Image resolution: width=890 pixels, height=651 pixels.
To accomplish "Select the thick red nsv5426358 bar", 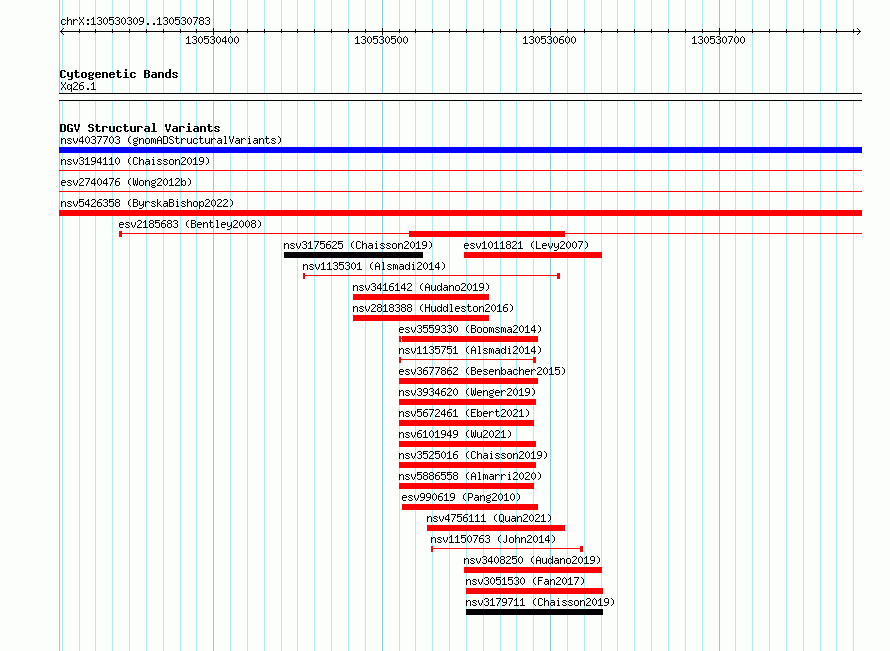I will [x=460, y=213].
